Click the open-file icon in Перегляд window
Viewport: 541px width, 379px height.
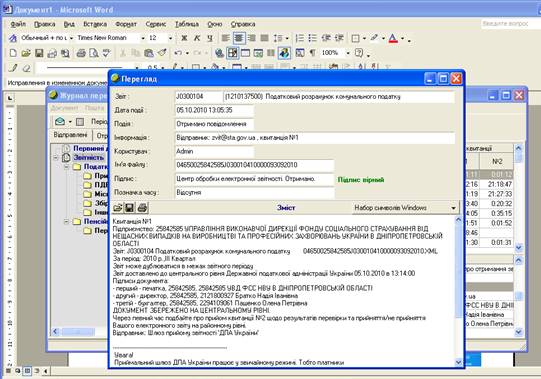coord(118,208)
